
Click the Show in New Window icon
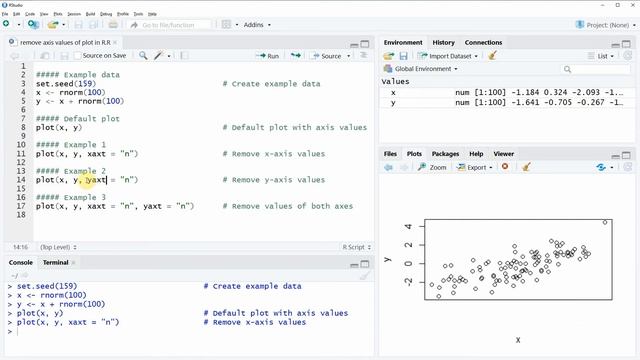click(x=44, y=56)
